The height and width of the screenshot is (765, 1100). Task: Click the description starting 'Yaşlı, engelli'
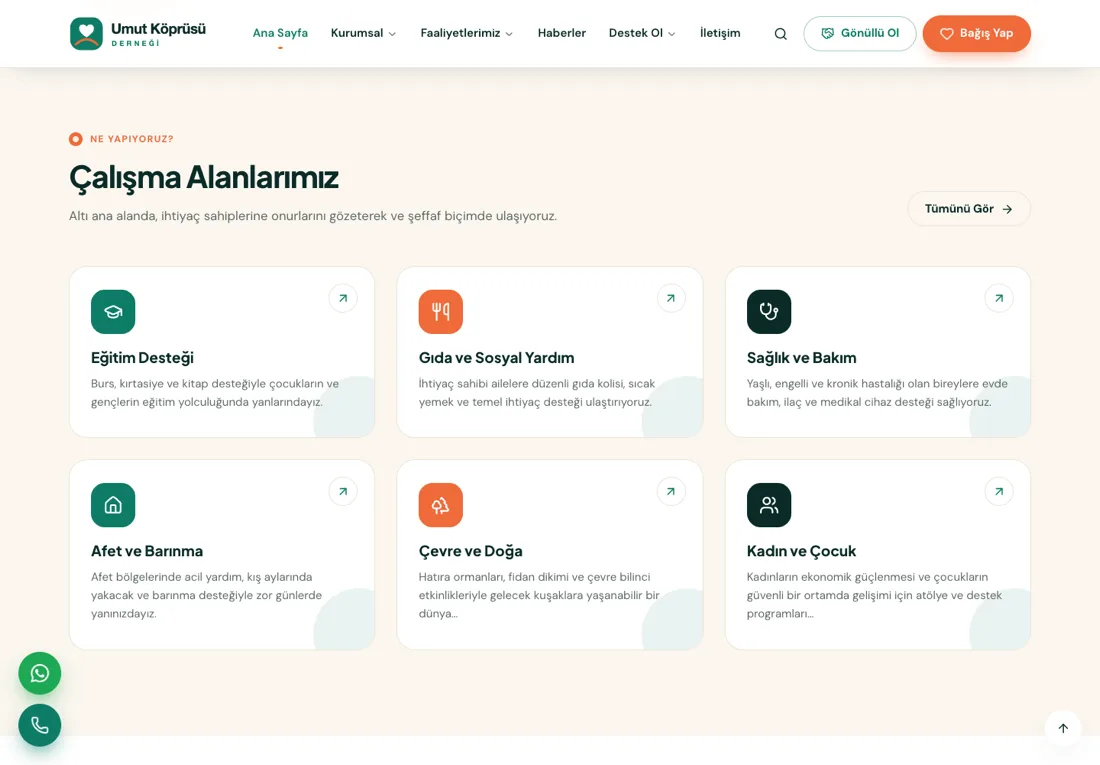877,393
